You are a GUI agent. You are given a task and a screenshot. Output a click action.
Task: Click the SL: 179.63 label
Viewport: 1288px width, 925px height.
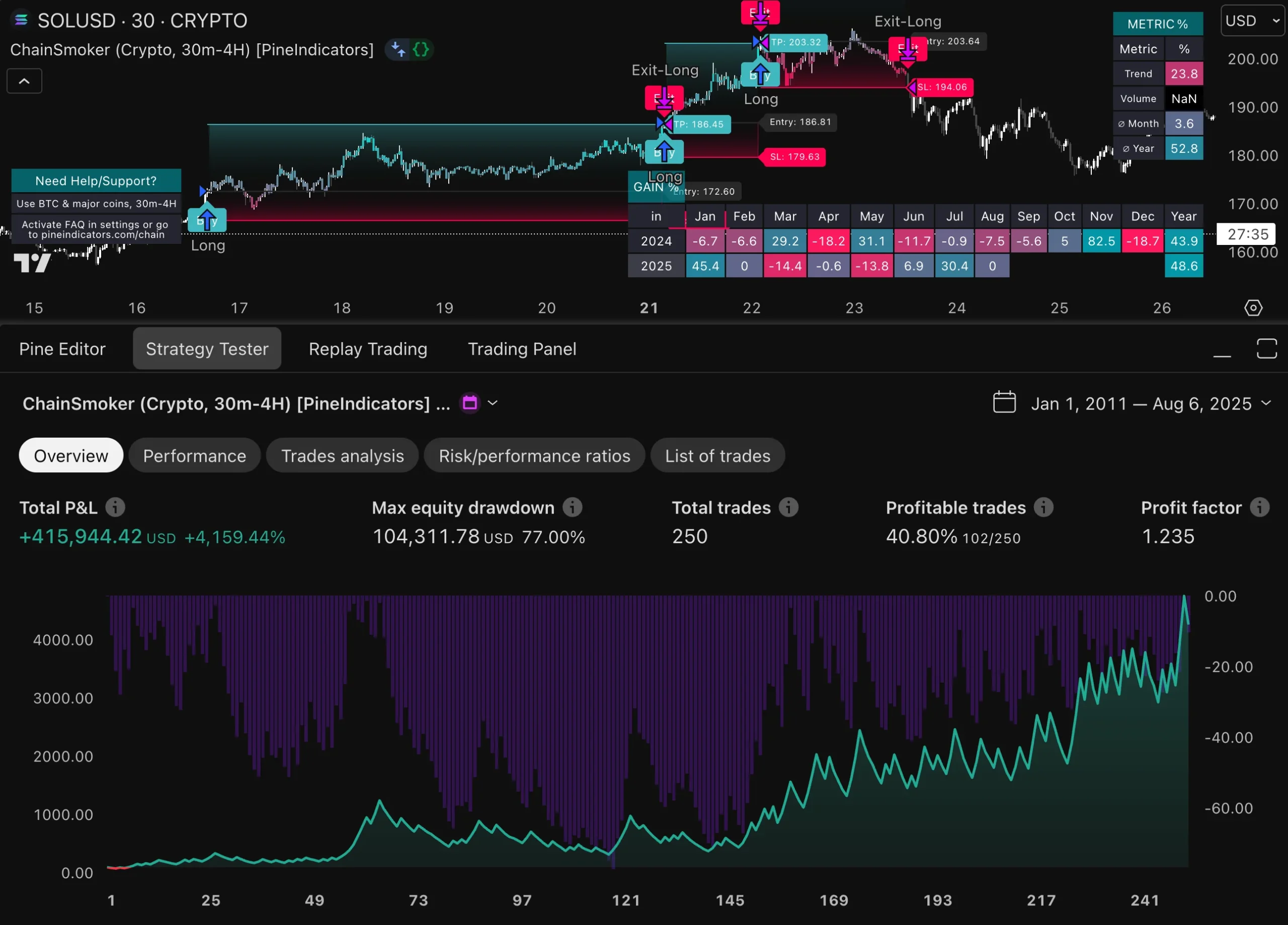794,157
